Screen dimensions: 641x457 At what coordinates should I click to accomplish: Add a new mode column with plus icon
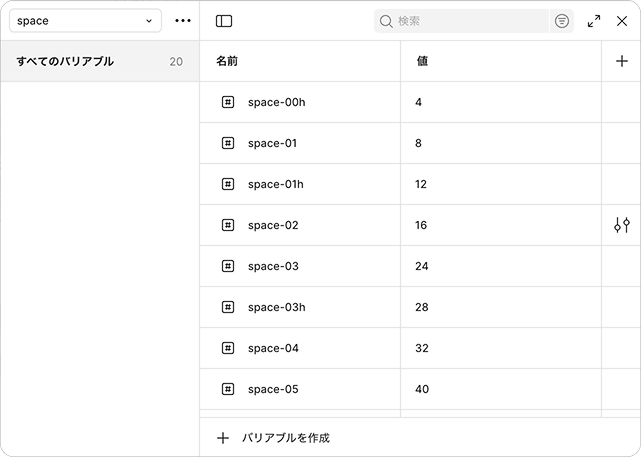622,61
